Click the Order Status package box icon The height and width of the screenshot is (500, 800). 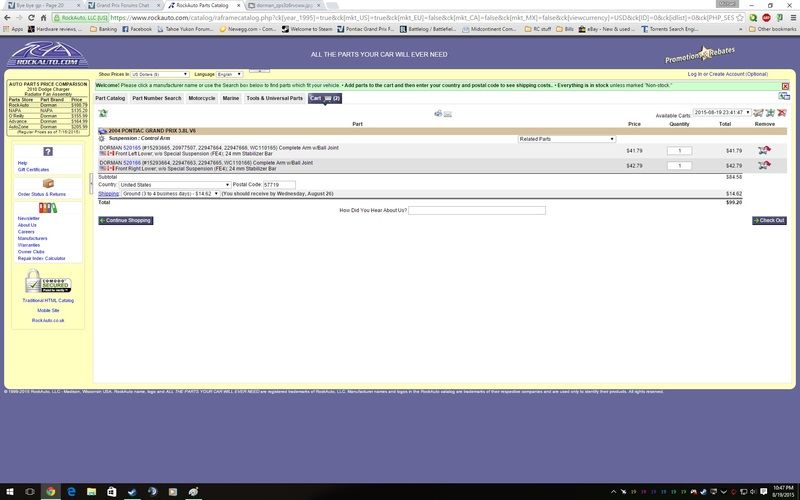(x=48, y=183)
